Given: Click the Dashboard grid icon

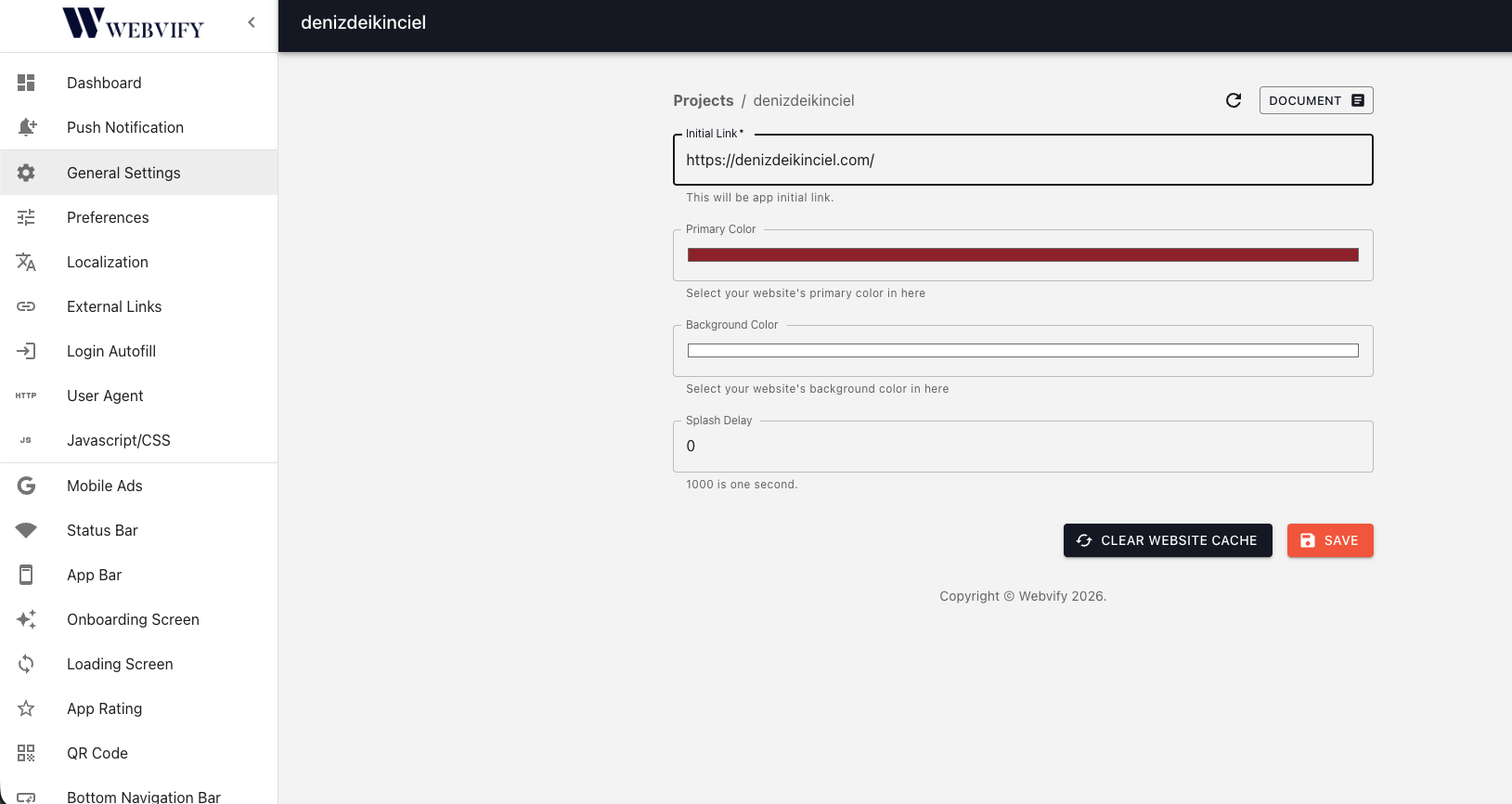Looking at the screenshot, I should coord(26,83).
